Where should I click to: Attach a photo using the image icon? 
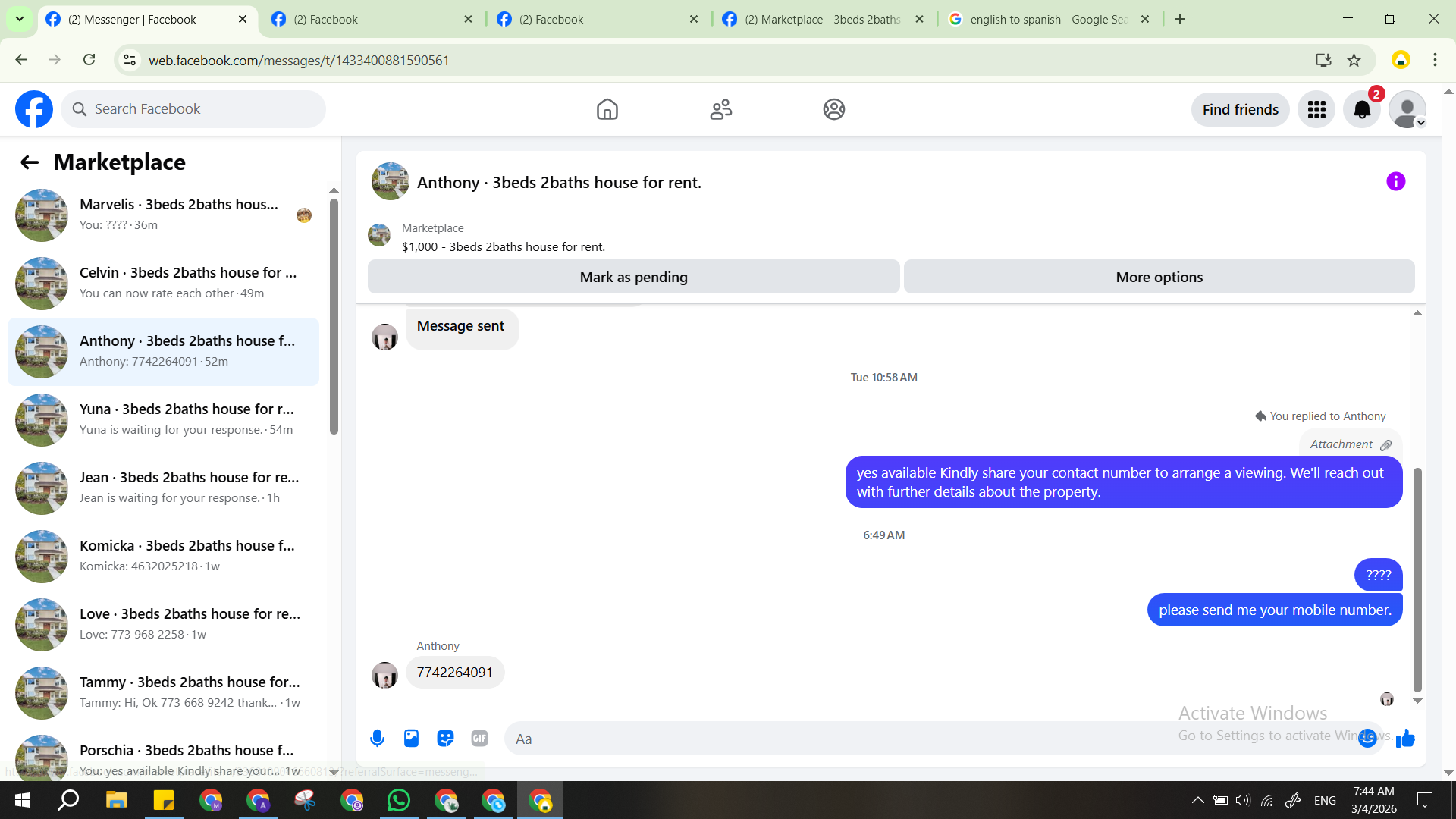tap(411, 738)
